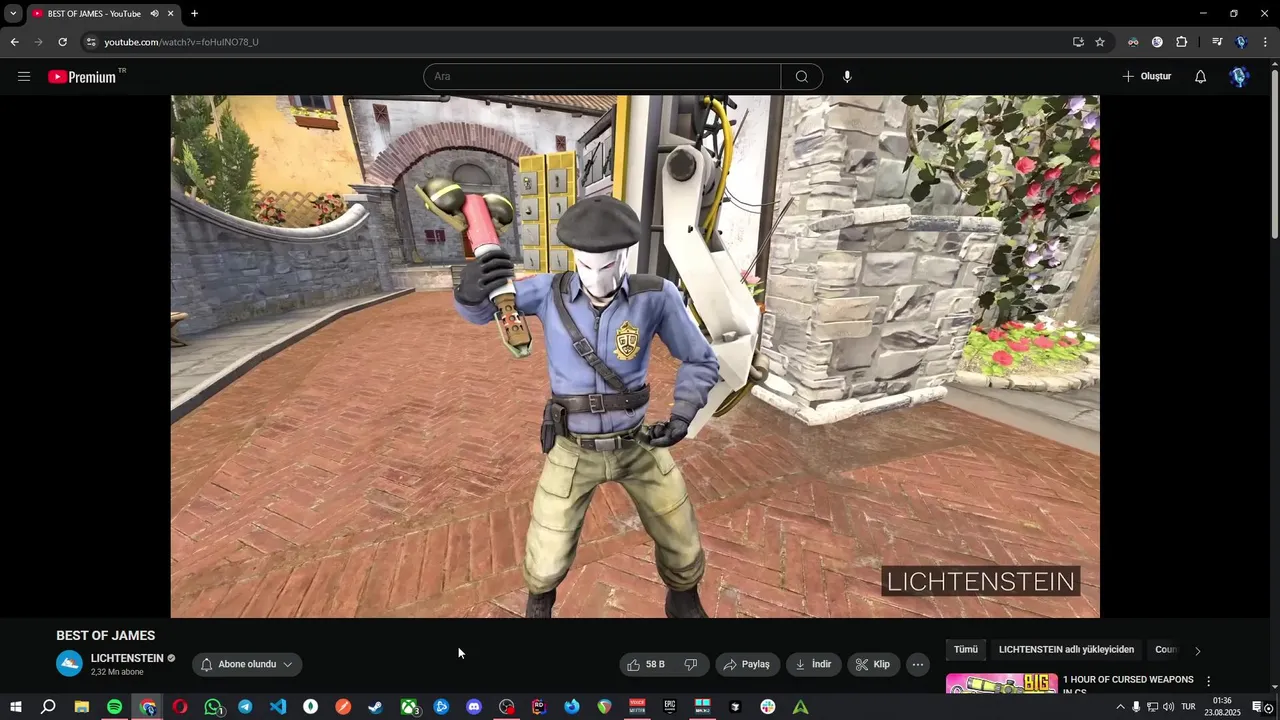The image size is (1280, 720).
Task: View site information icon in address bar
Action: [91, 42]
